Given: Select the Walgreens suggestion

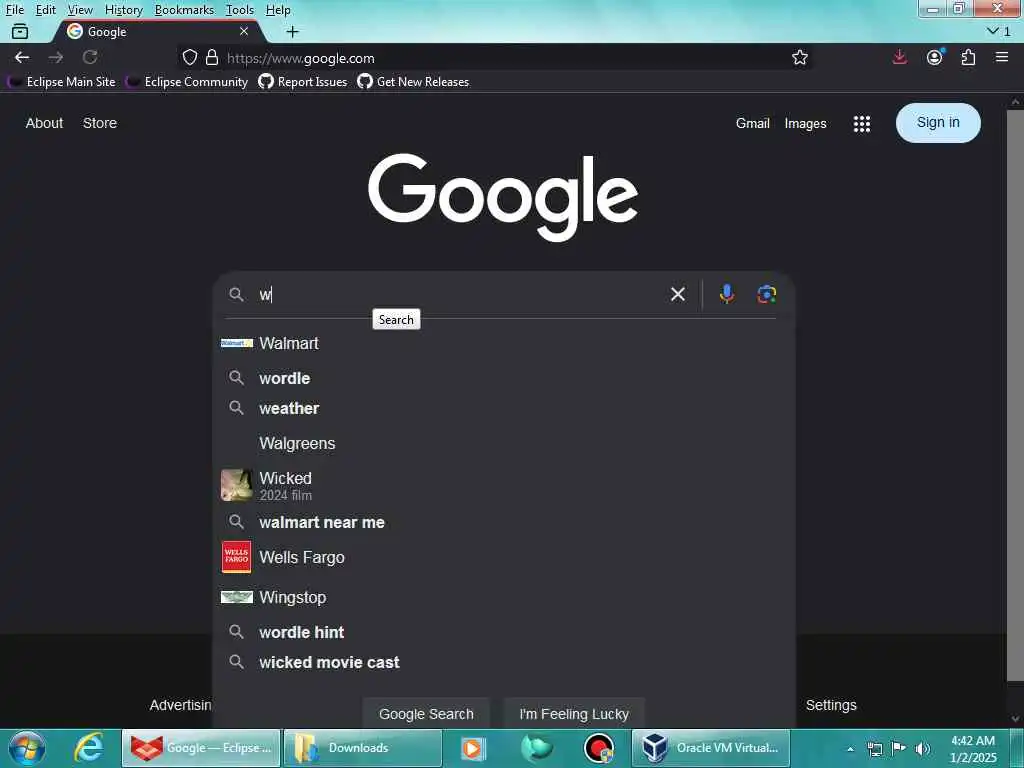Looking at the screenshot, I should click(503, 443).
